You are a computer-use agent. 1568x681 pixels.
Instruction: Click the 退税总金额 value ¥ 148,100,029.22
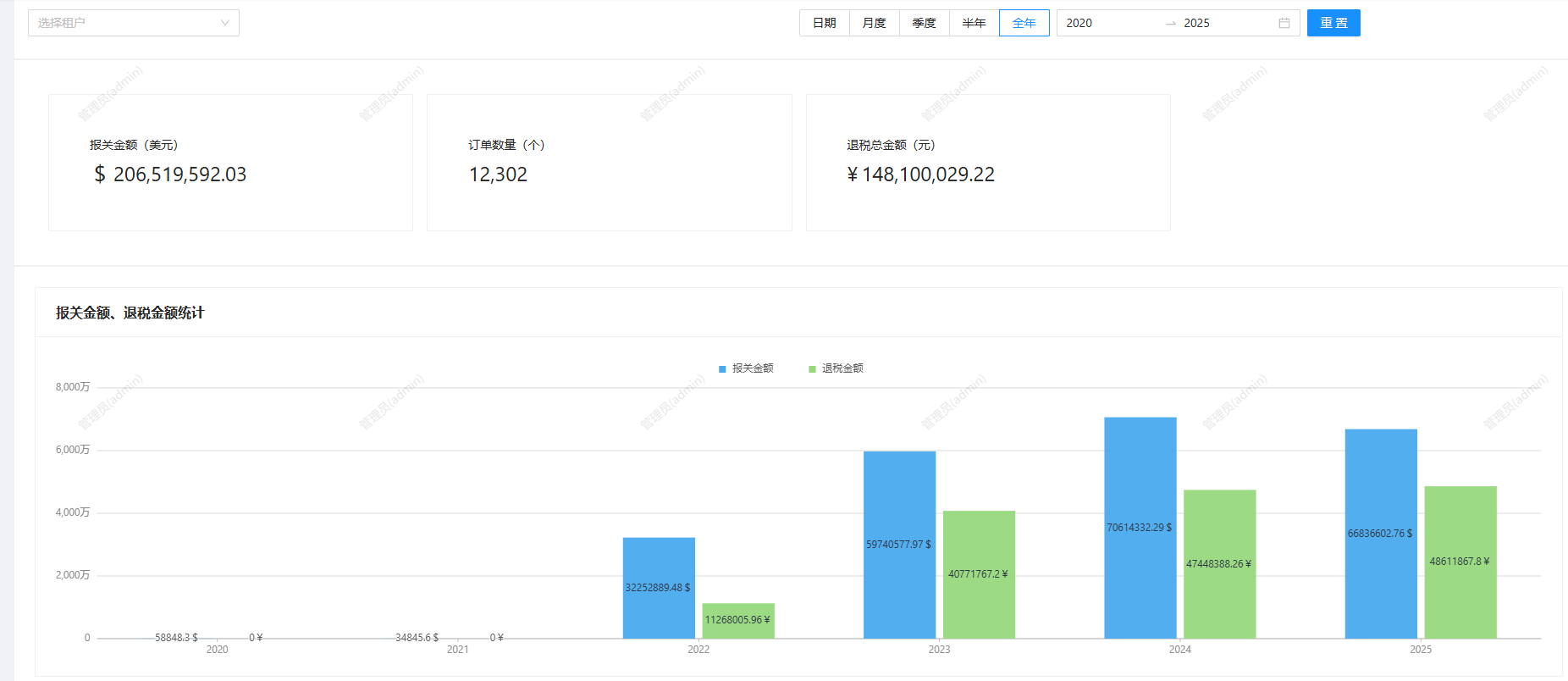click(x=921, y=174)
